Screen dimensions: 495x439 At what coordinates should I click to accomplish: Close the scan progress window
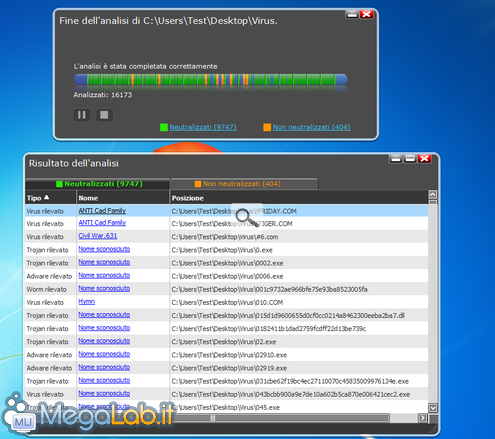366,15
